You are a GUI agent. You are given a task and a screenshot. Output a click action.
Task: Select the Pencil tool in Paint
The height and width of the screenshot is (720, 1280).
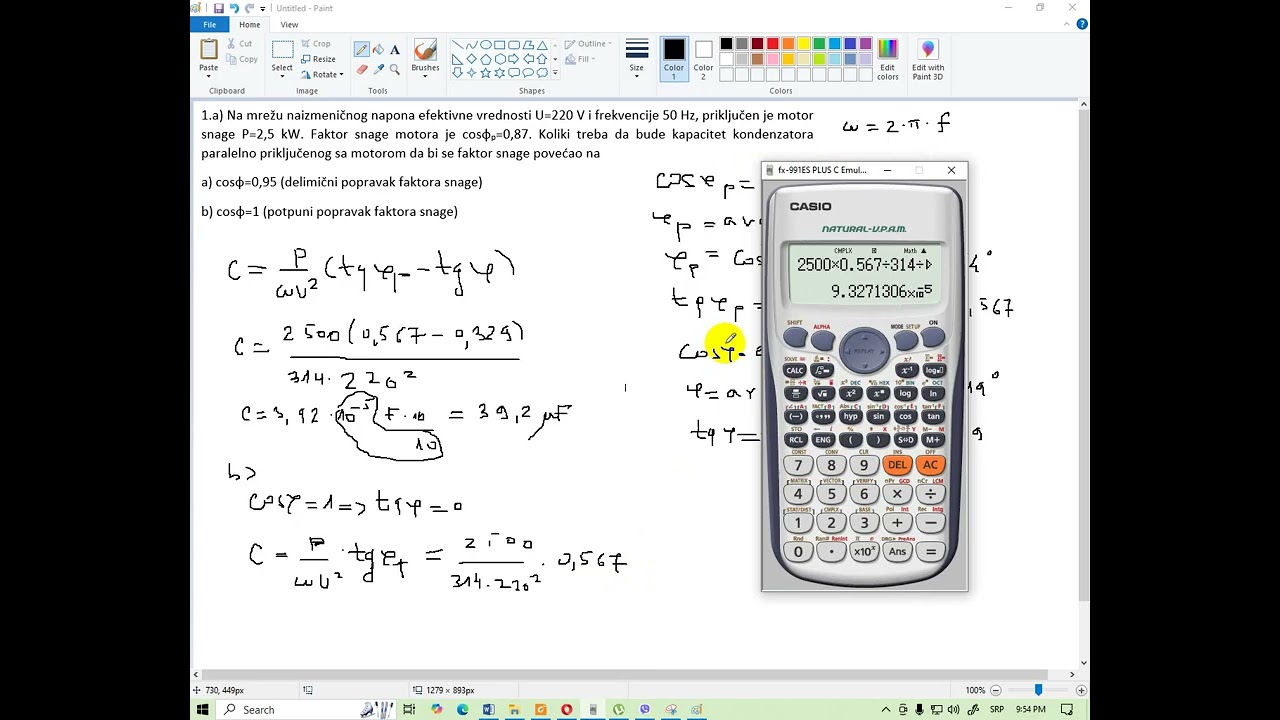click(x=362, y=49)
